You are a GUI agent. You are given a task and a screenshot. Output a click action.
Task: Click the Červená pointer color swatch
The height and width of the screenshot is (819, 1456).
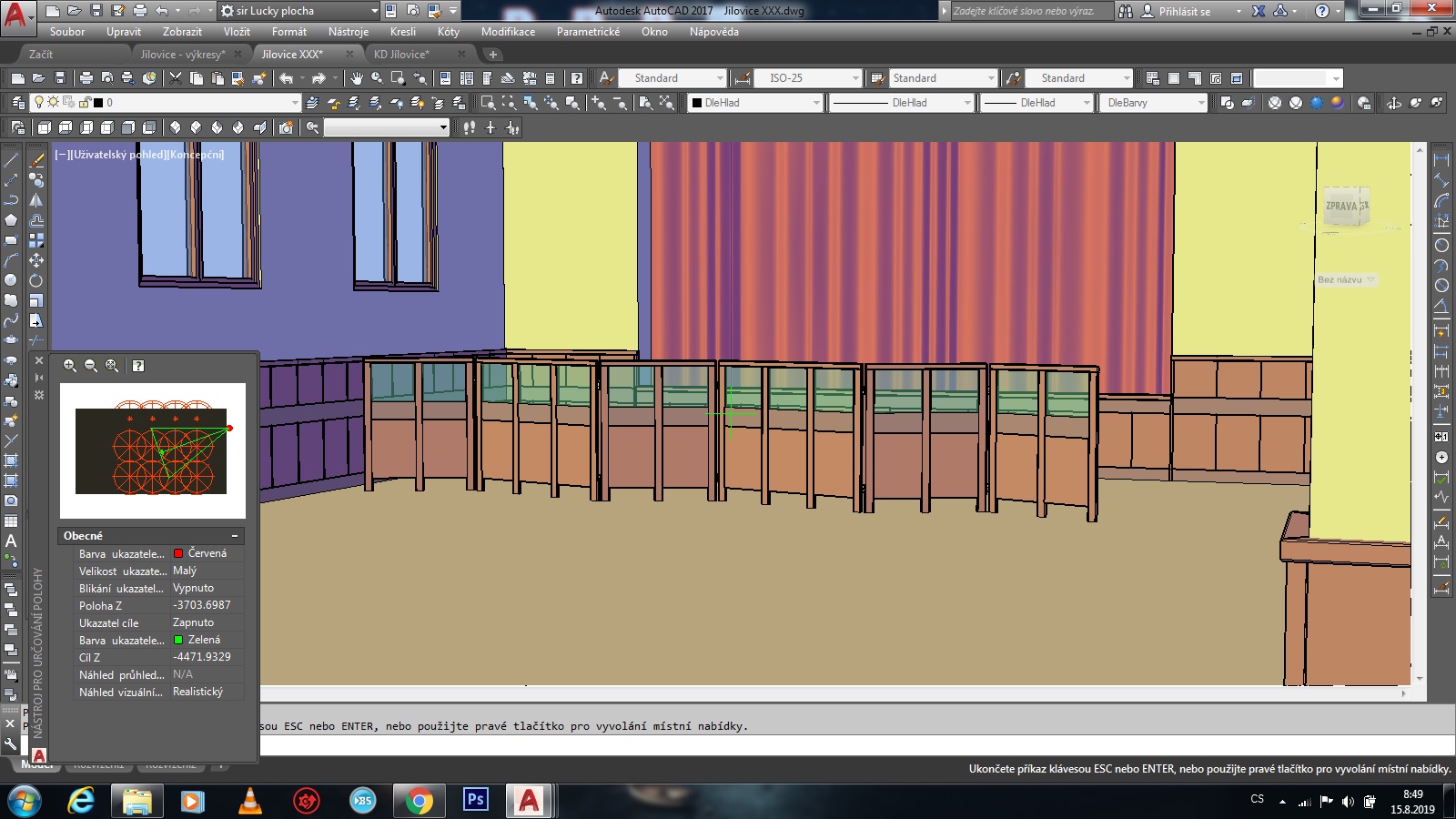point(178,553)
